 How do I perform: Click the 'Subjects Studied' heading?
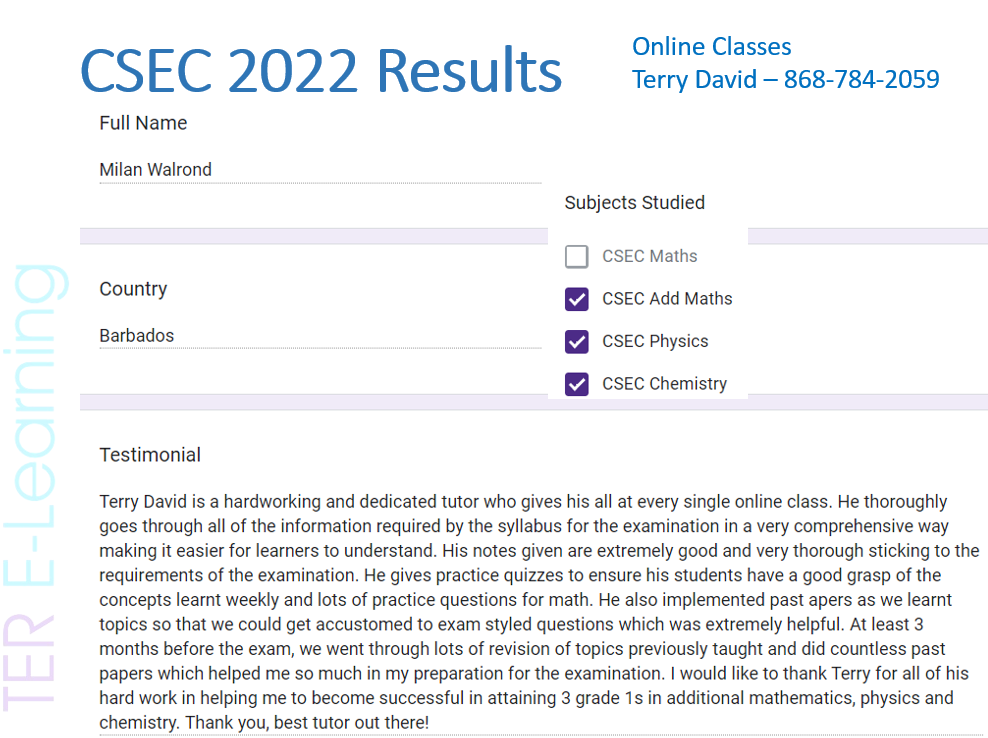[x=634, y=203]
